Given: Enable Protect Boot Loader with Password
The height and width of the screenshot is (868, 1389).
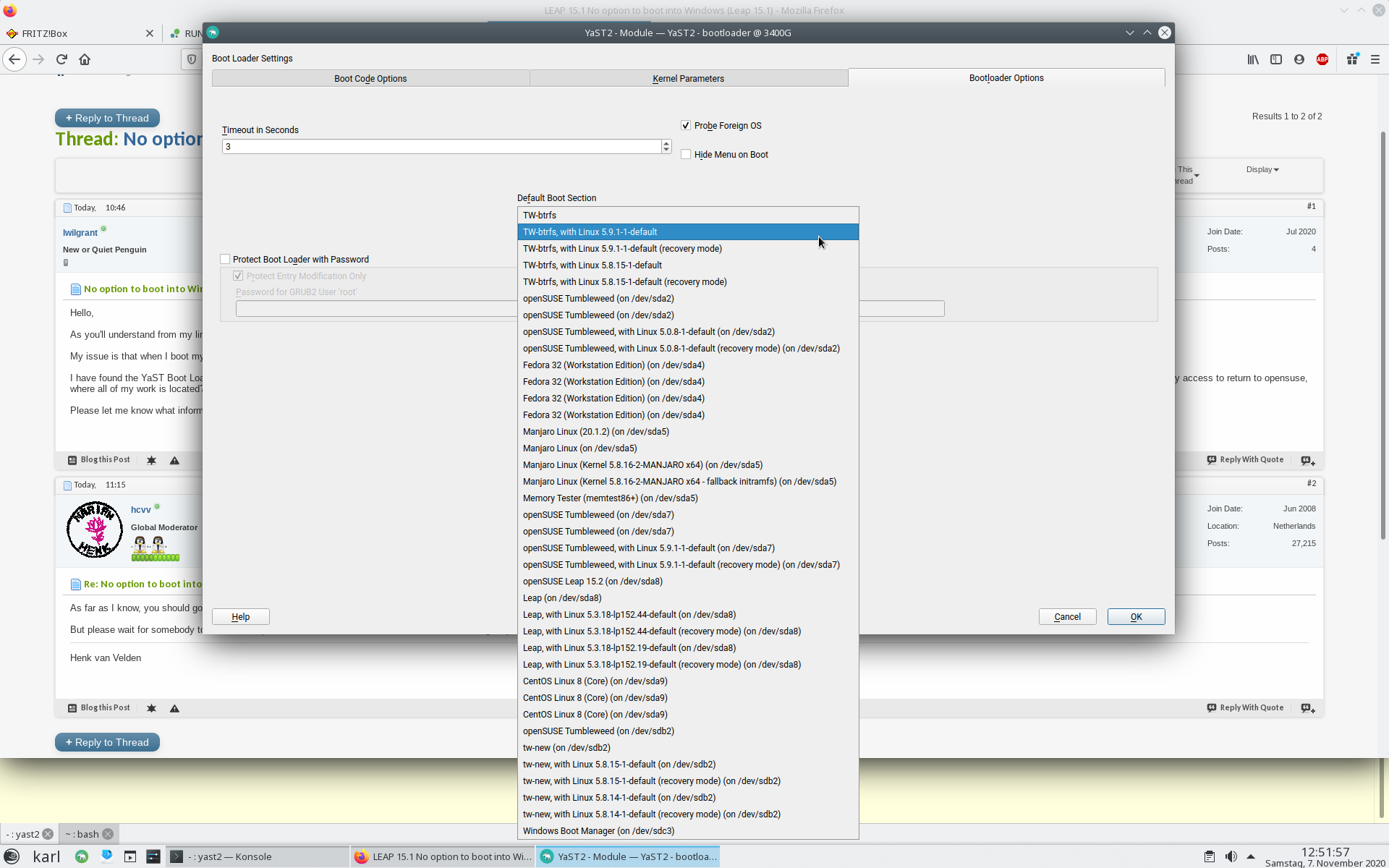Looking at the screenshot, I should tap(225, 260).
